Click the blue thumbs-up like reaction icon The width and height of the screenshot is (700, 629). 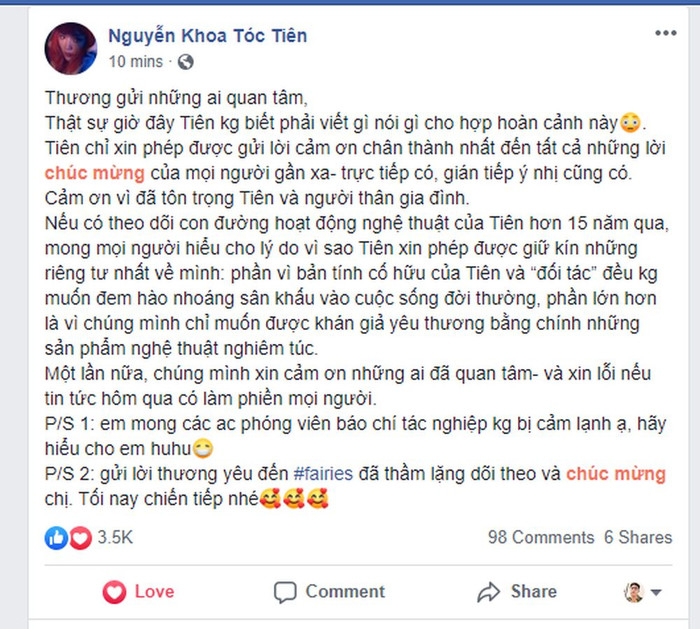pyautogui.click(x=56, y=537)
